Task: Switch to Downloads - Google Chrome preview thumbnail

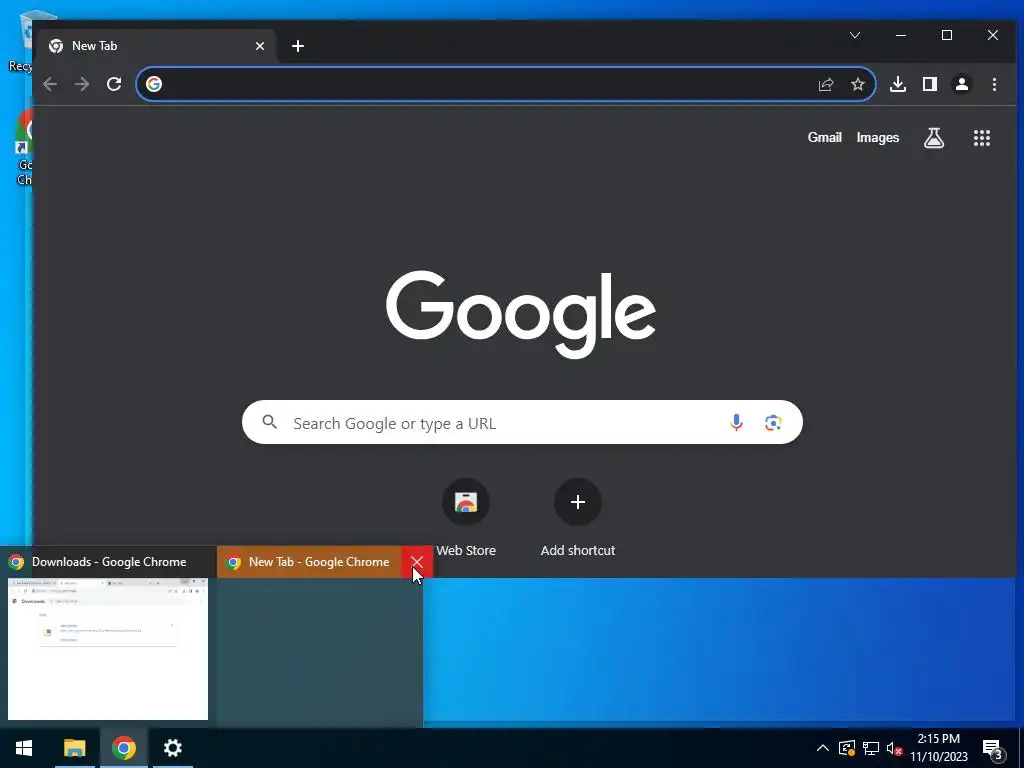Action: [108, 648]
